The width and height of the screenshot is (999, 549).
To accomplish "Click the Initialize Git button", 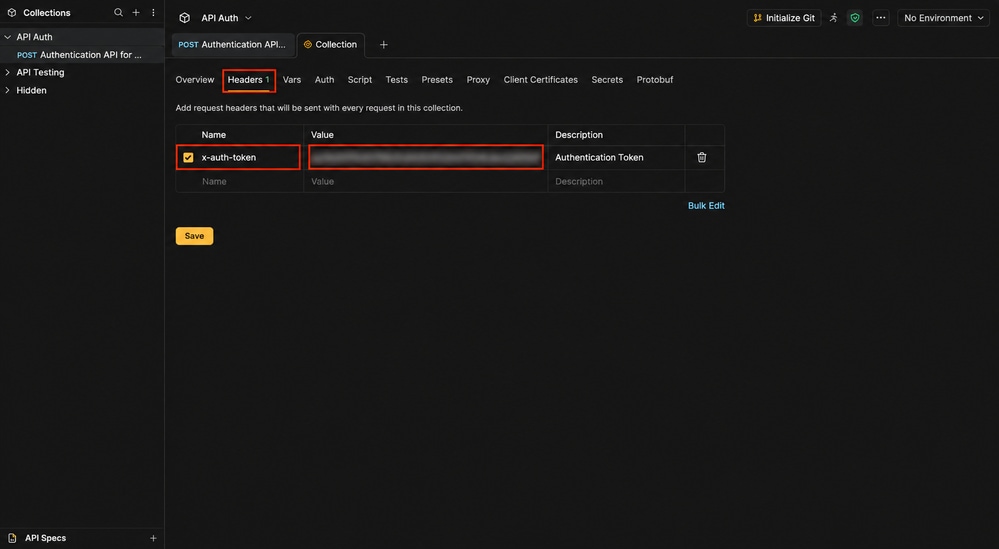I will [784, 18].
